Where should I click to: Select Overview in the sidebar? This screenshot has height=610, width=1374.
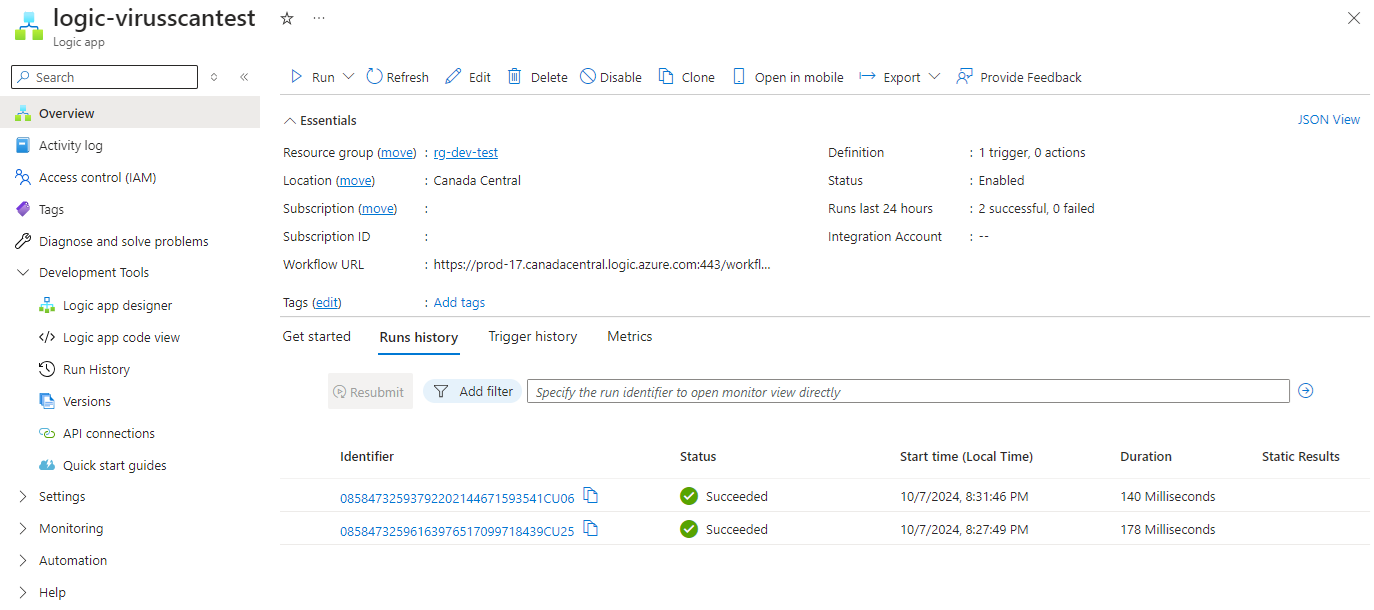130,113
